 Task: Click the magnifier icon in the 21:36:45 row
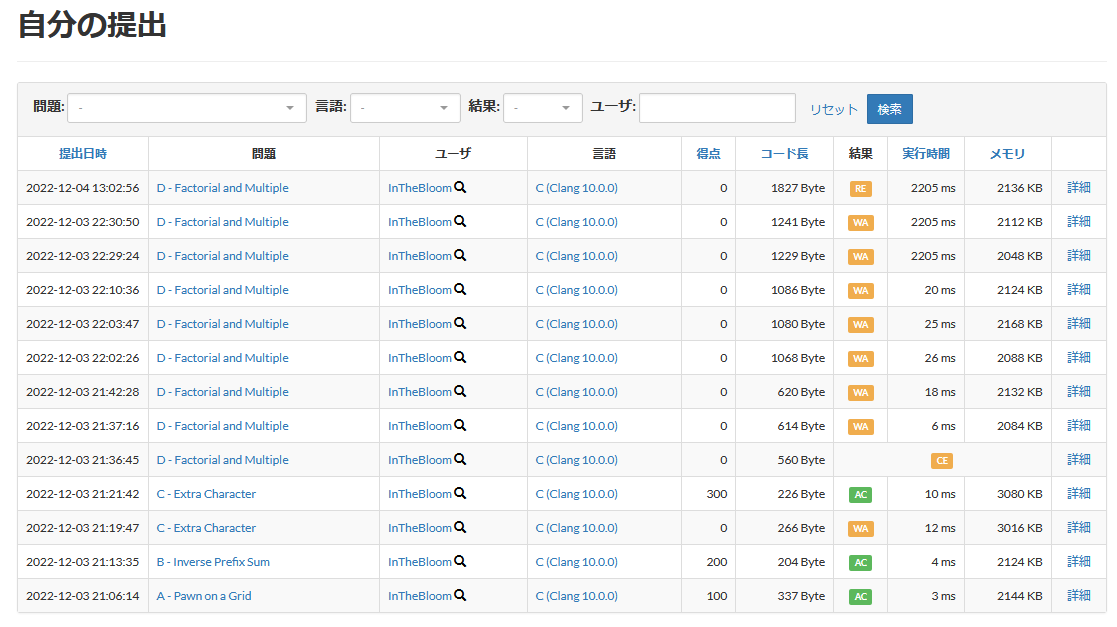[x=460, y=460]
